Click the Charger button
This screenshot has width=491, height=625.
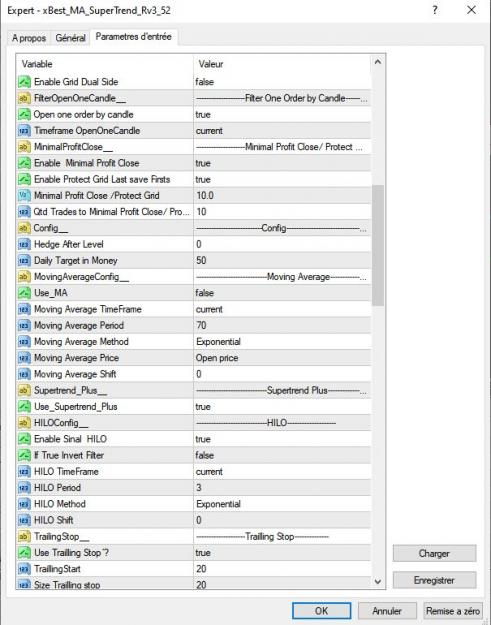point(434,553)
